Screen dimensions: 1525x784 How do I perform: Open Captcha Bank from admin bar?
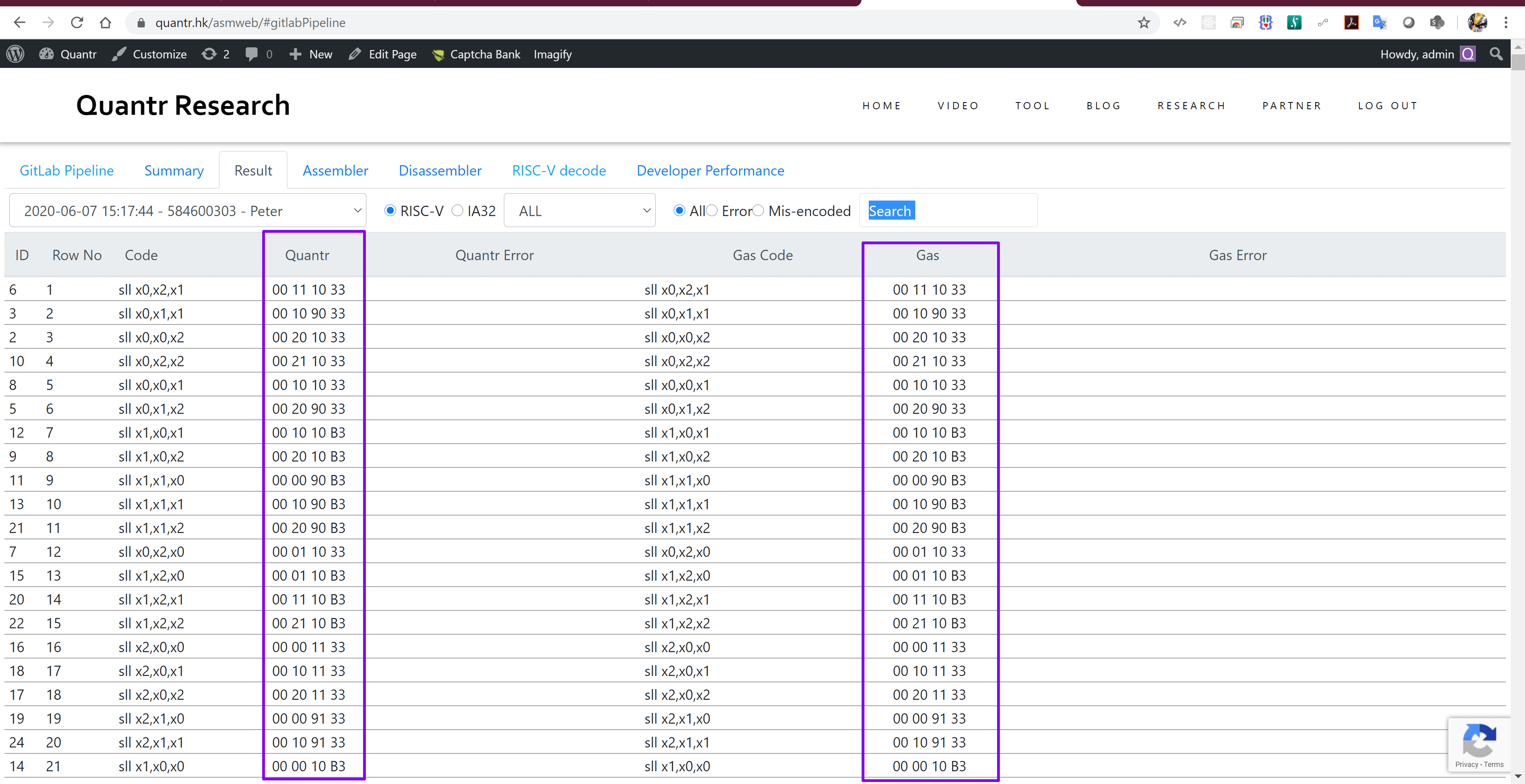tap(476, 54)
